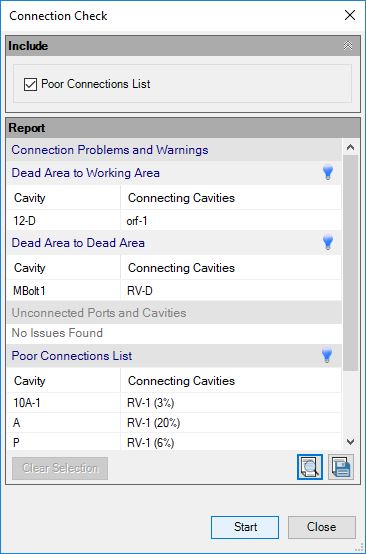Viewport: 366px width, 554px height.
Task: Click lightbulb hint for Dead Area to Working Area
Action: 328,173
